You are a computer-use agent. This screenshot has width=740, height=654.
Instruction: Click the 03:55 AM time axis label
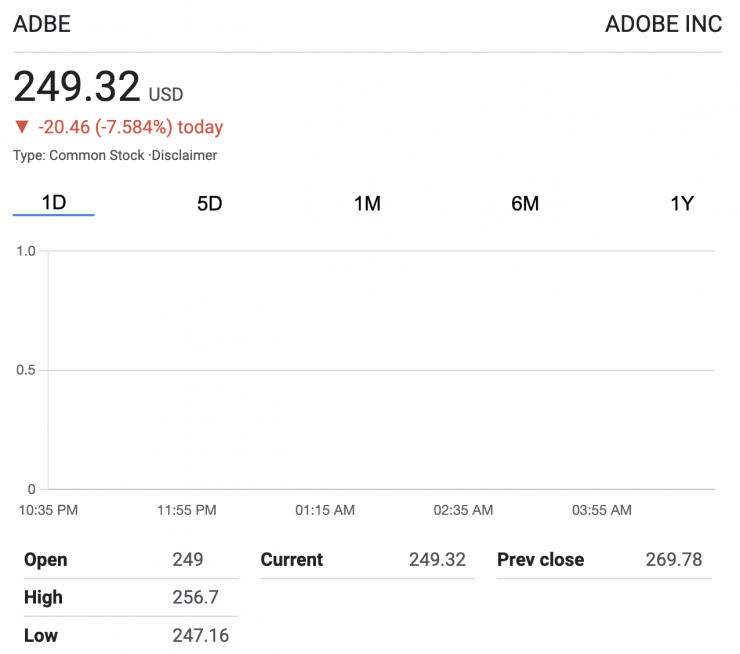pyautogui.click(x=601, y=510)
